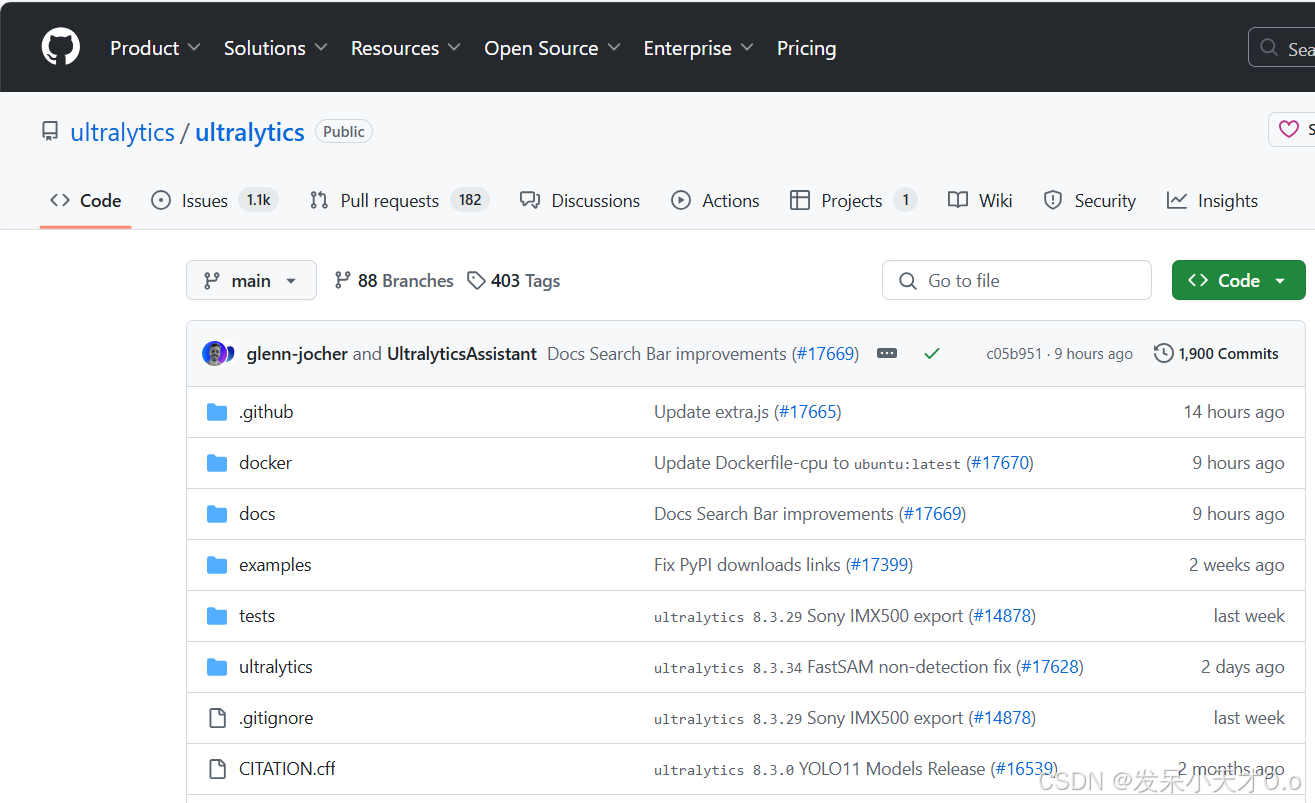
Task: Open the examples folder
Action: point(275,565)
